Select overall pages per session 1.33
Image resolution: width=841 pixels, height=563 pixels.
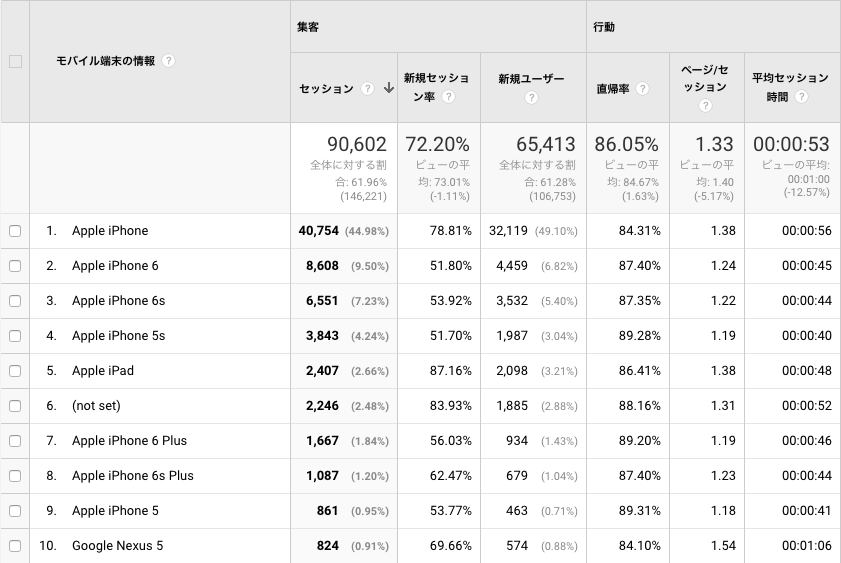(714, 144)
